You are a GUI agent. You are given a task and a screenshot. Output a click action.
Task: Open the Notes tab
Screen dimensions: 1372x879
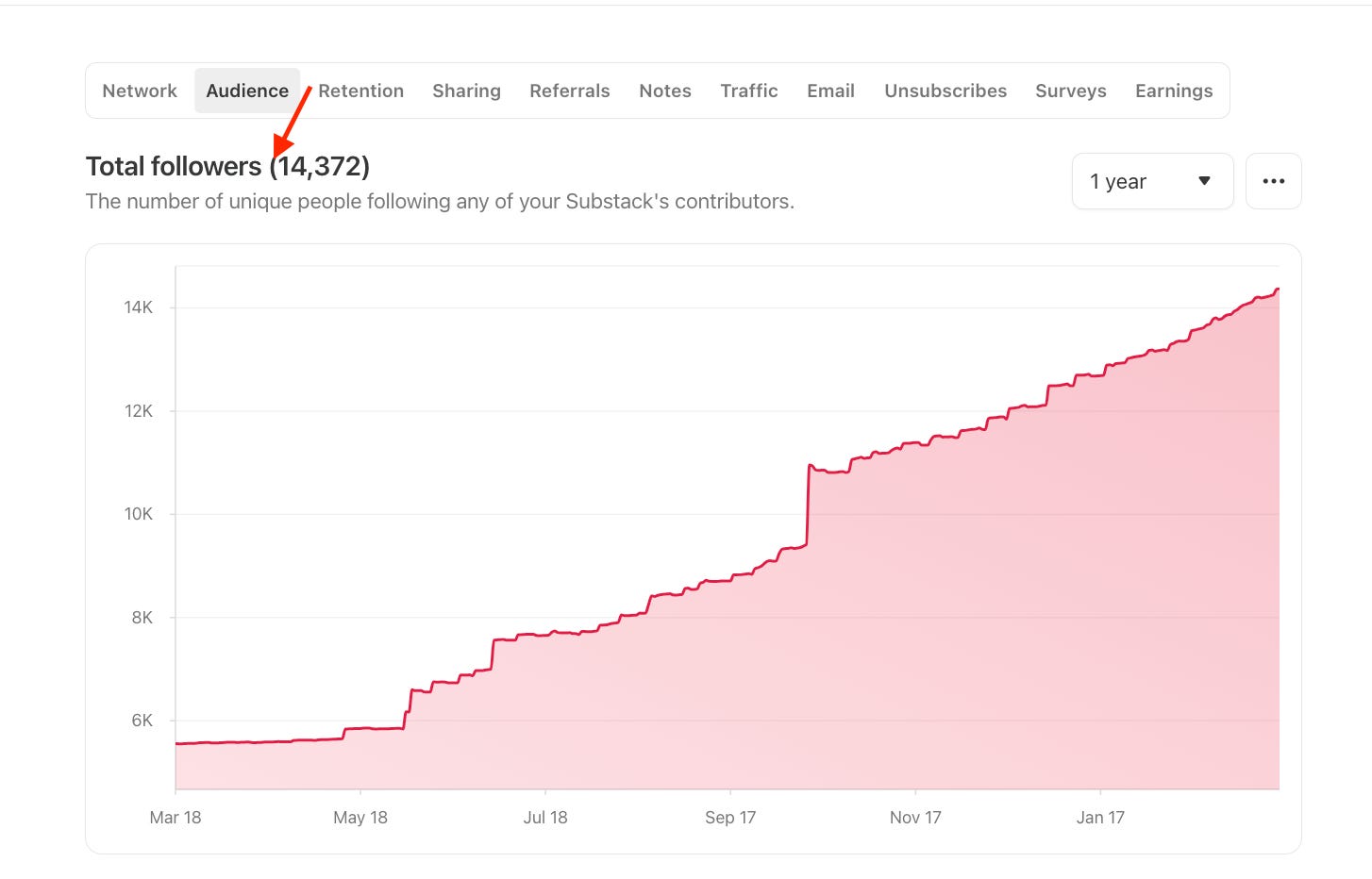(x=665, y=91)
